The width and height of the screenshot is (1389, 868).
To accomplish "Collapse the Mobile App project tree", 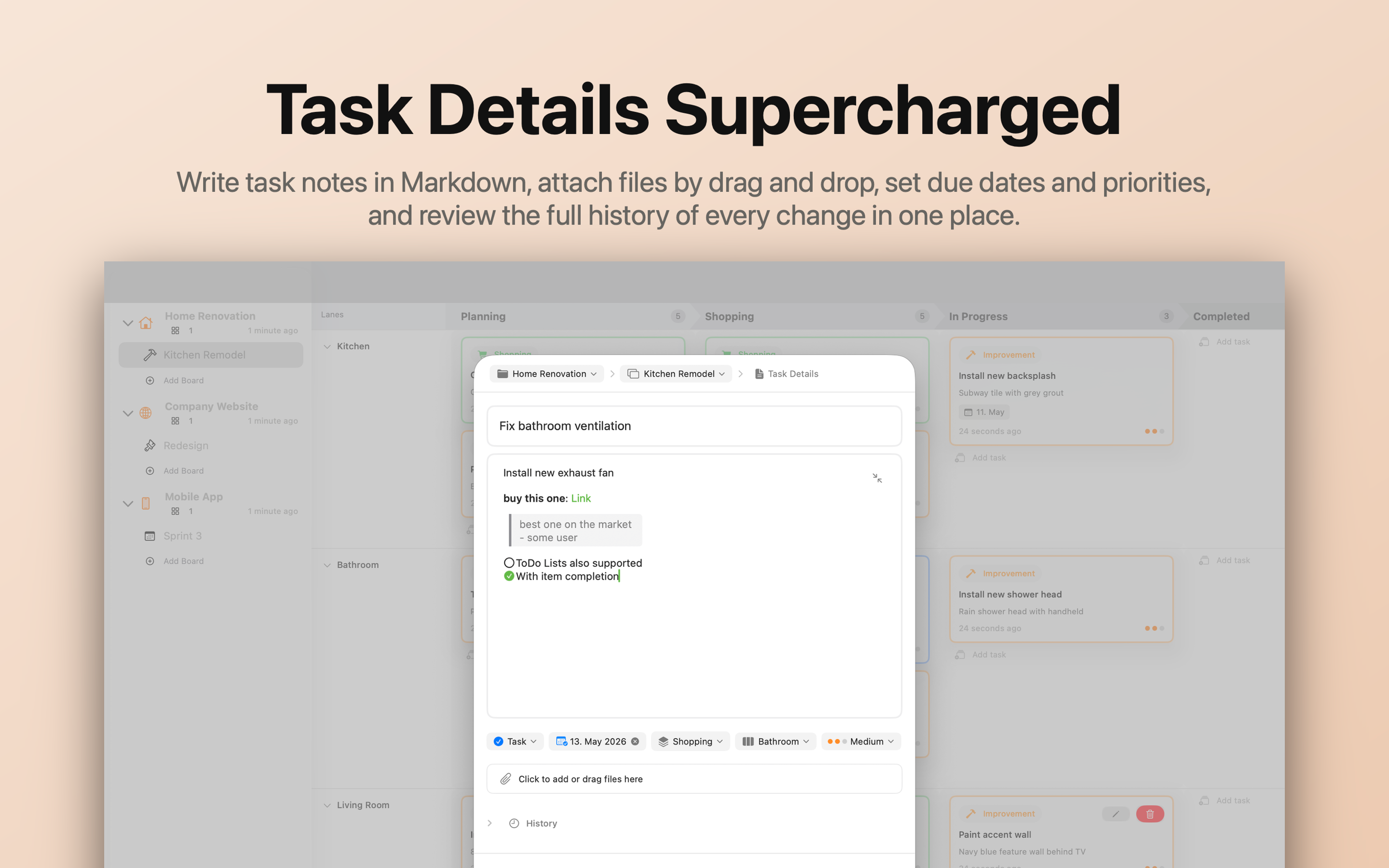I will point(128,503).
